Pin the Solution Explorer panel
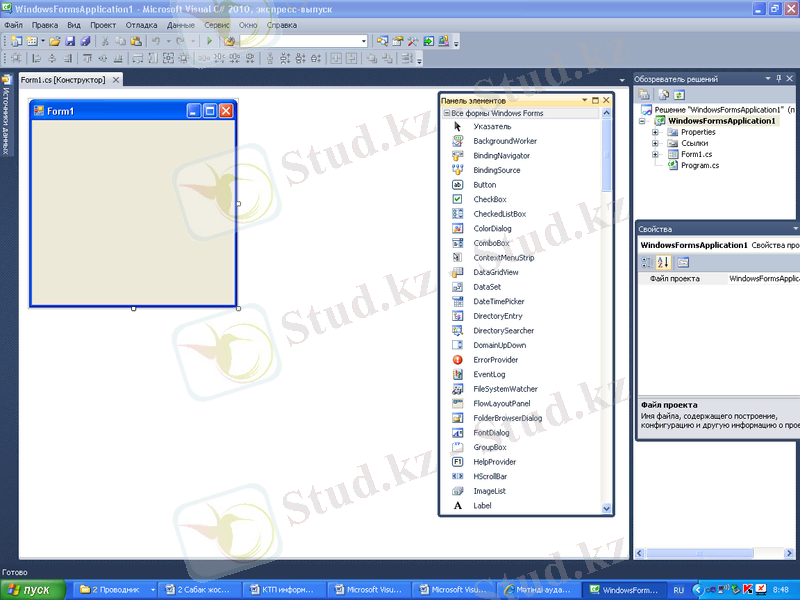The width and height of the screenshot is (800, 600). click(778, 78)
